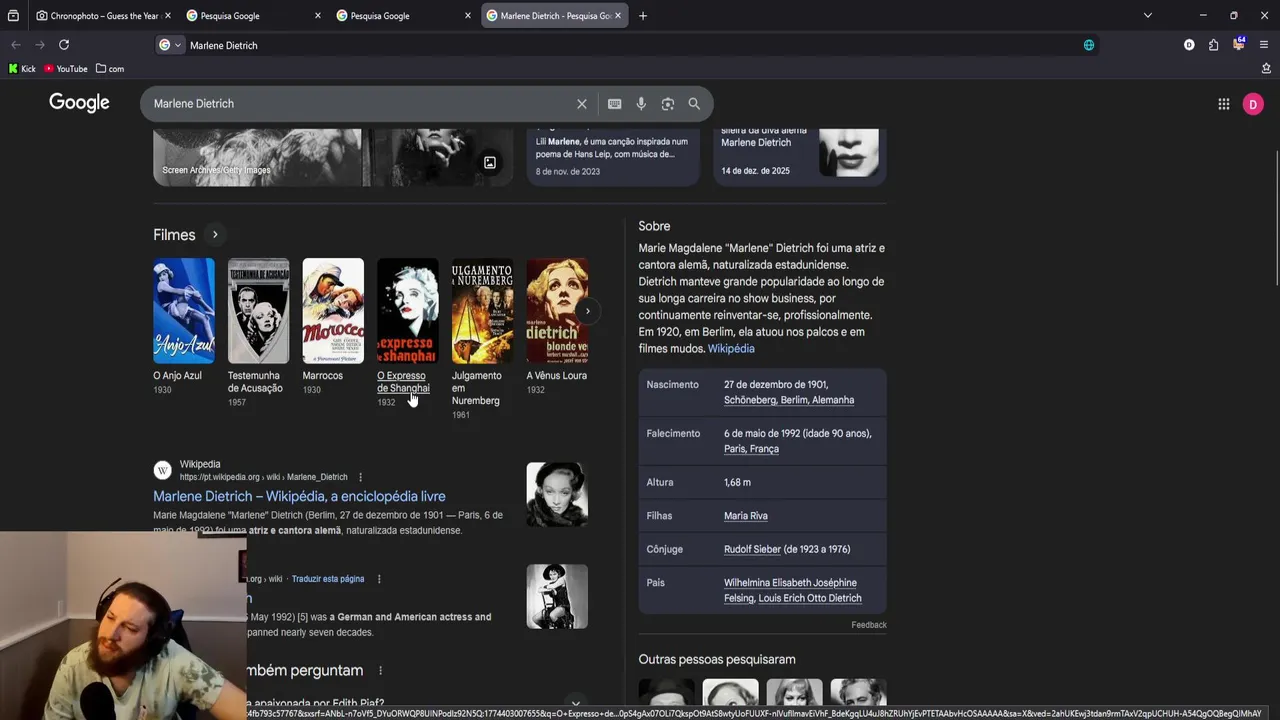
Task: Open options for também perguntam section
Action: (x=380, y=671)
